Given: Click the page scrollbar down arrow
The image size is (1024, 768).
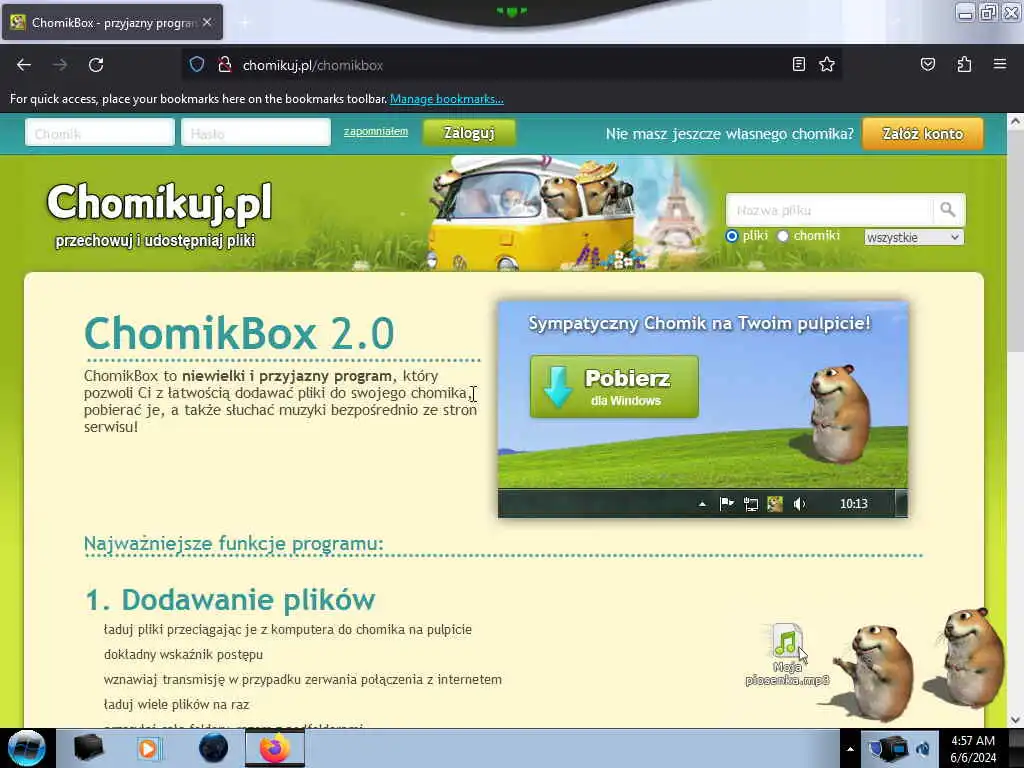Looking at the screenshot, I should (x=1015, y=720).
